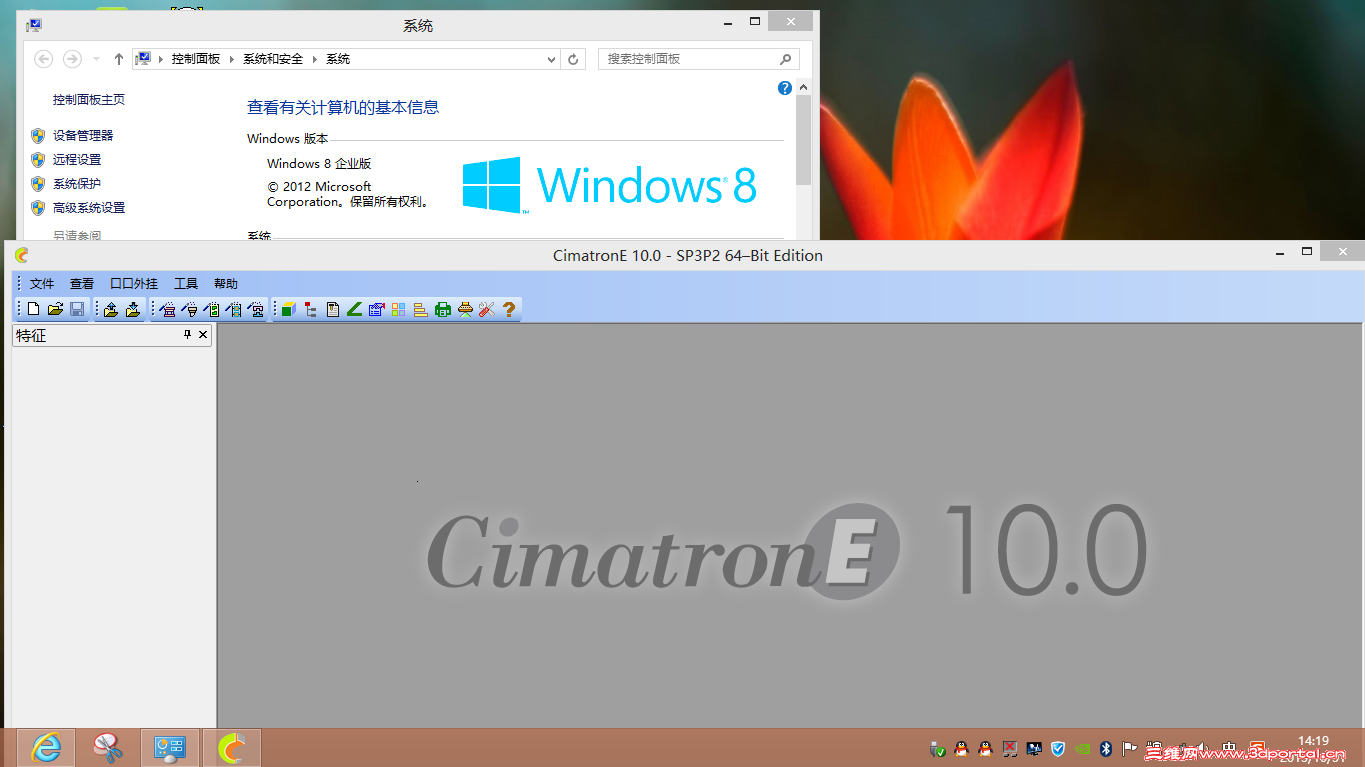Click the scroll up arrow in System window
1365x767 pixels.
coord(804,88)
